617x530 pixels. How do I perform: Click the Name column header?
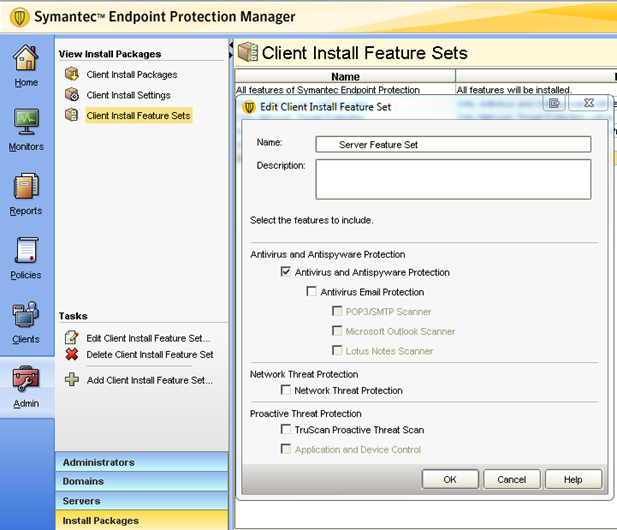click(x=345, y=76)
